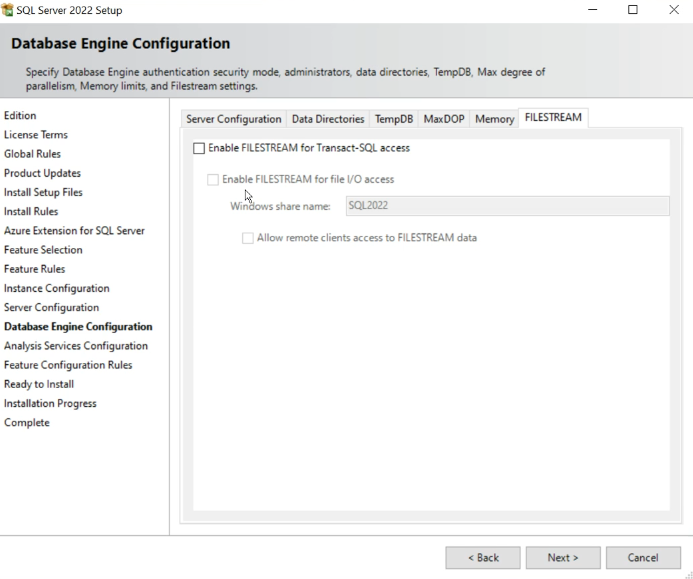The width and height of the screenshot is (693, 579).
Task: Select Product Updates step
Action: point(42,173)
